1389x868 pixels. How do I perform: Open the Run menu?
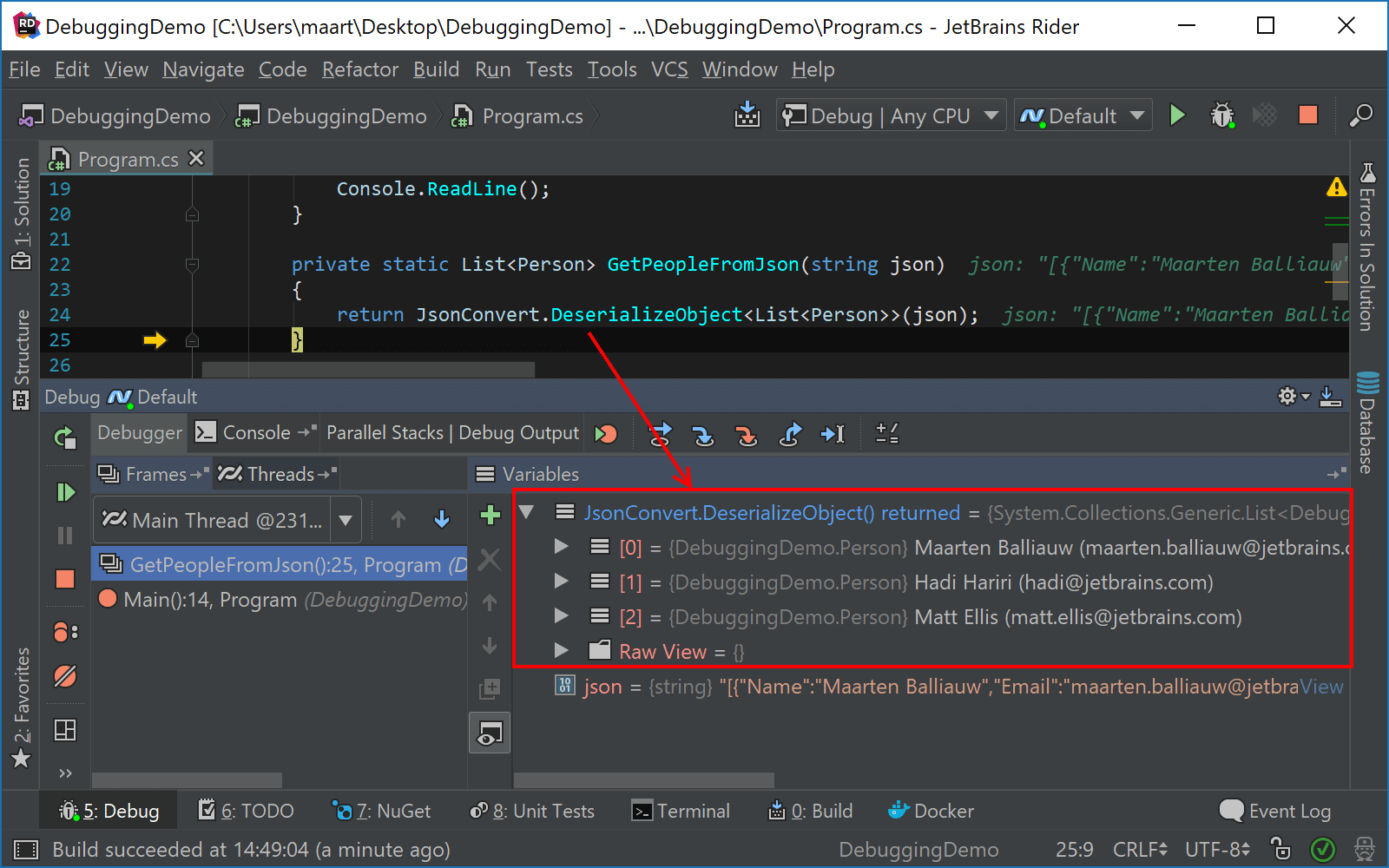[x=493, y=69]
